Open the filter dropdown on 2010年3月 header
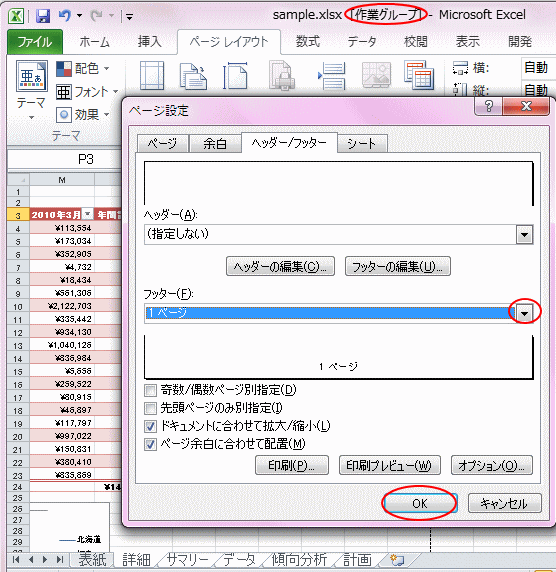The height and width of the screenshot is (572, 556). click(x=88, y=214)
